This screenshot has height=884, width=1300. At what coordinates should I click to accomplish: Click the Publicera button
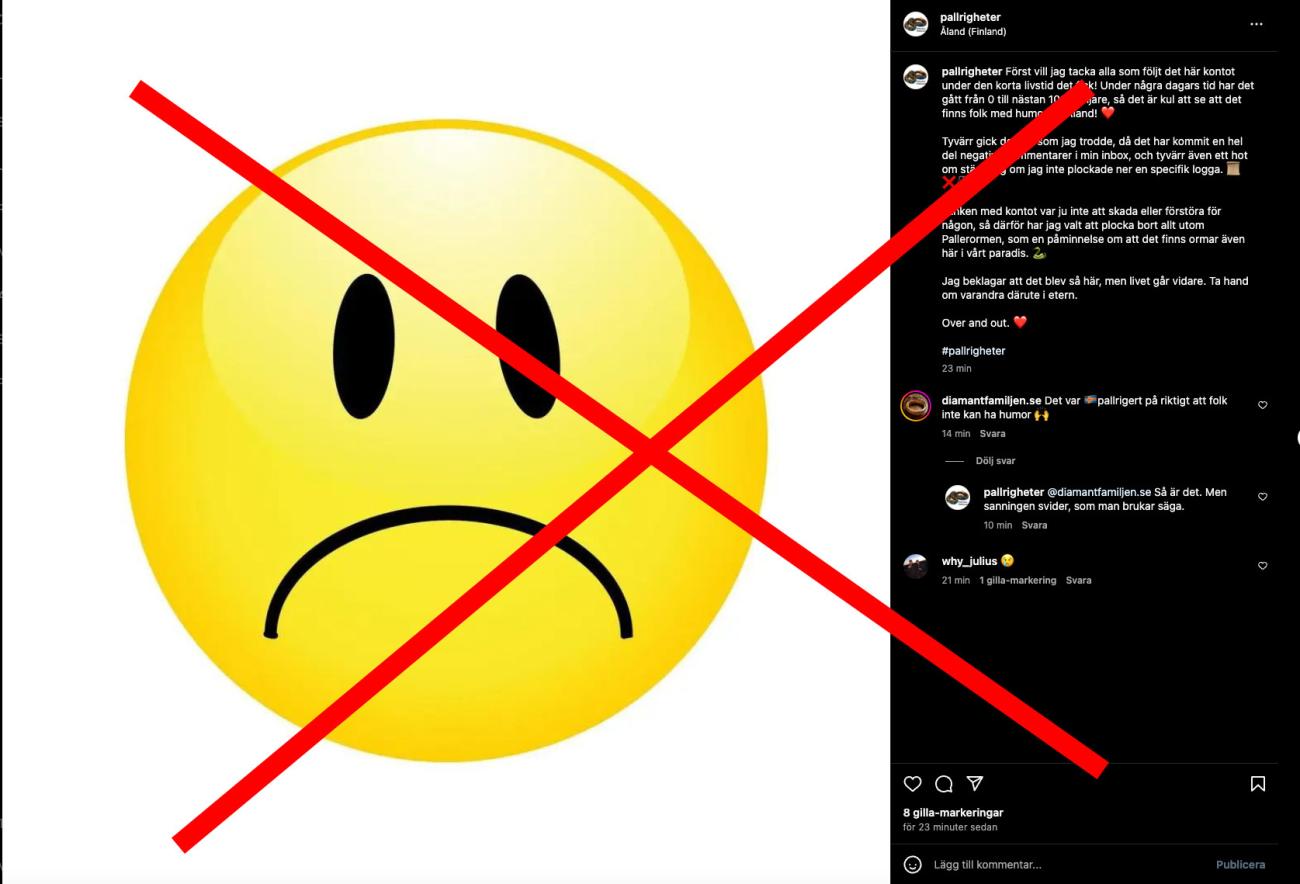click(1240, 864)
